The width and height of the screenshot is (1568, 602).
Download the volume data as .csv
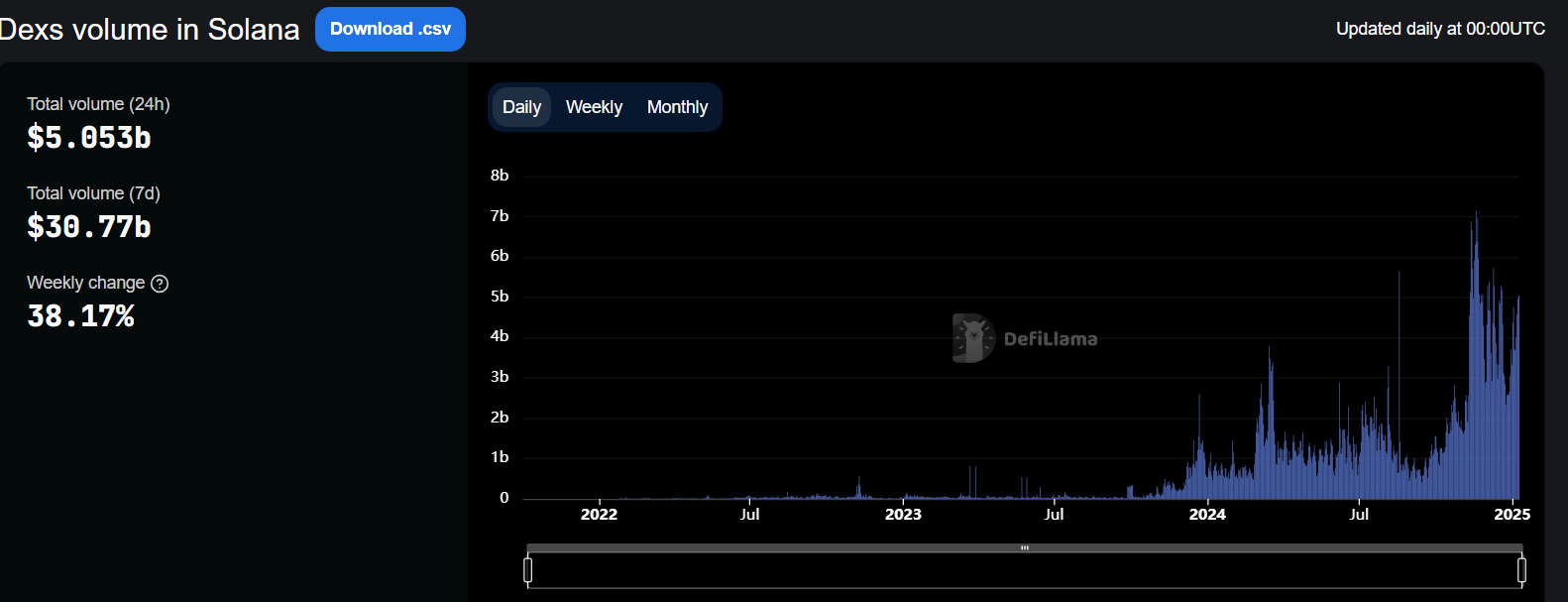[391, 29]
